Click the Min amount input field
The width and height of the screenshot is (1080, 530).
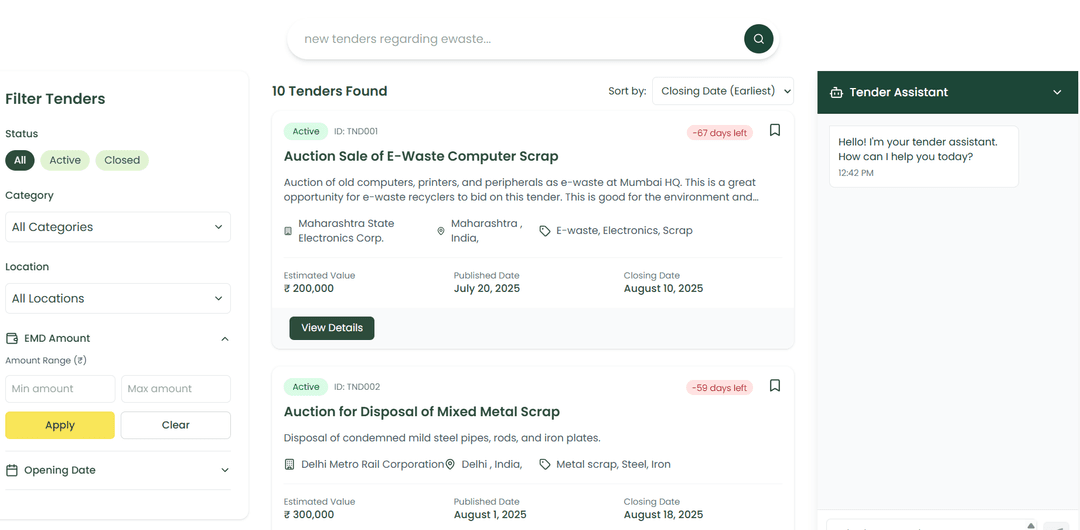60,388
